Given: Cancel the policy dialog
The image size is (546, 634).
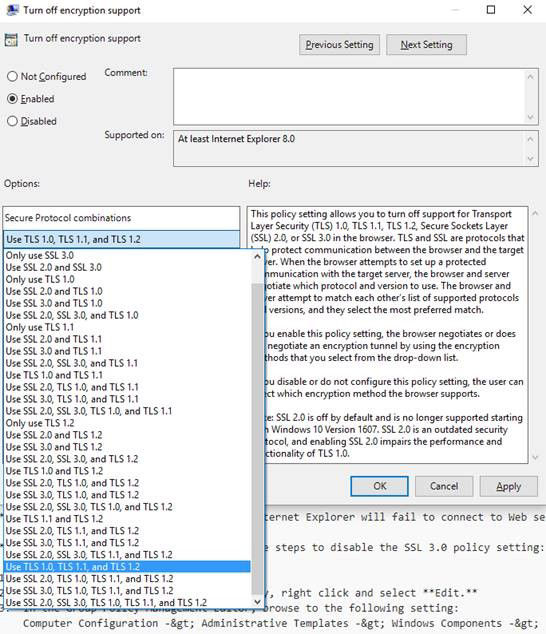Looking at the screenshot, I should [444, 486].
